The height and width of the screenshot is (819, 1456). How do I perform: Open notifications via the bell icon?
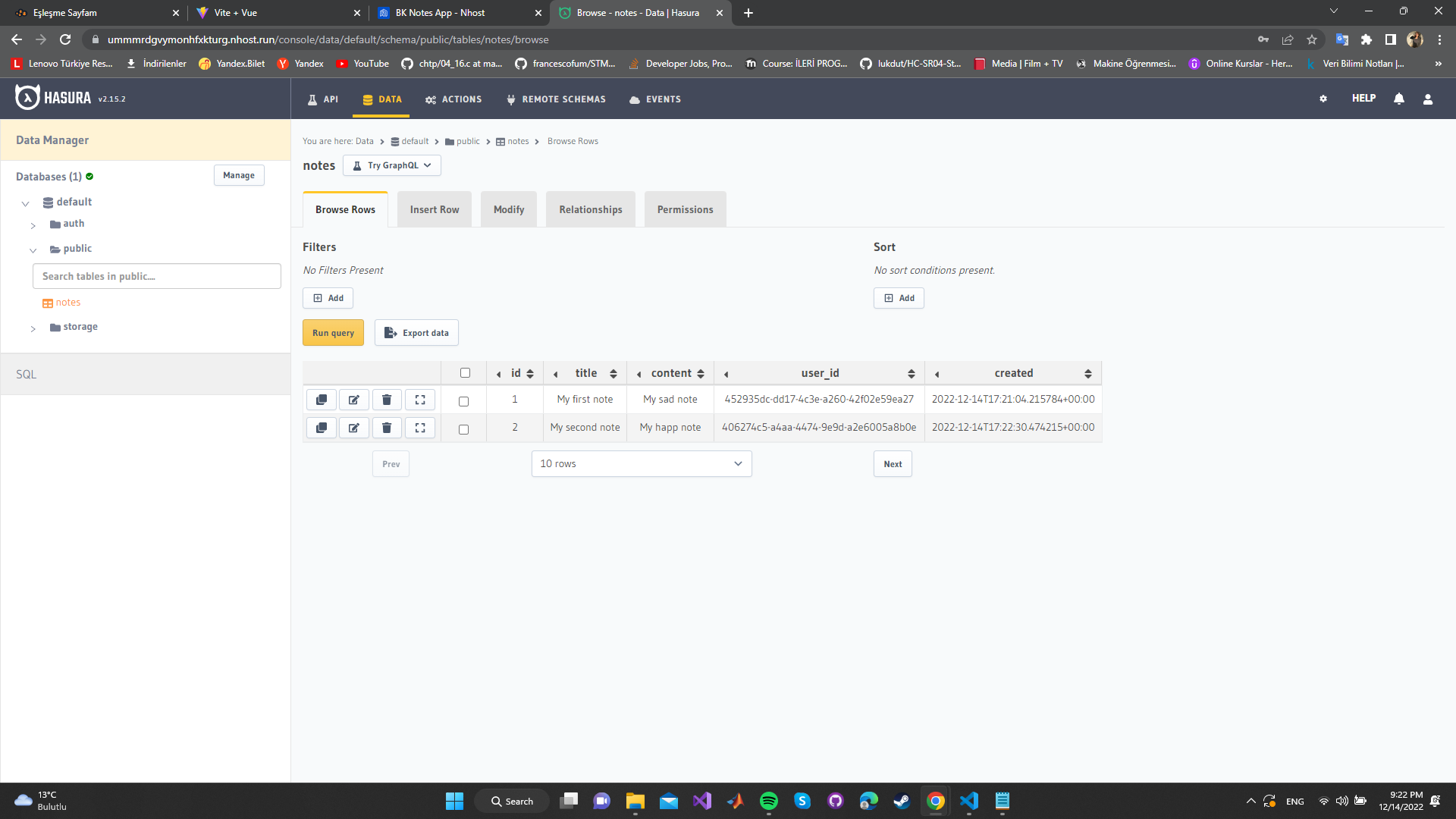point(1399,99)
